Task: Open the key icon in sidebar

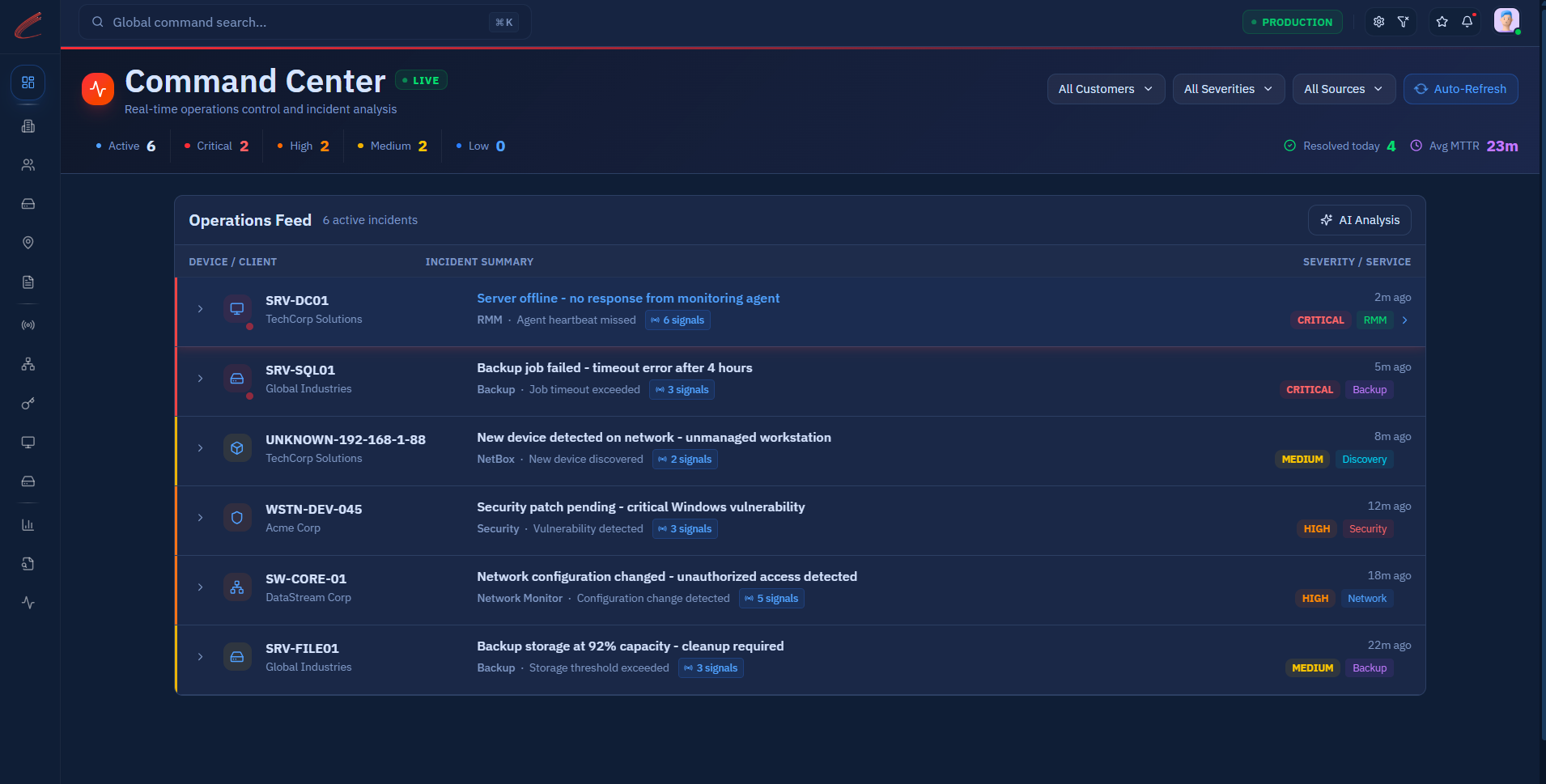Action: [x=28, y=403]
